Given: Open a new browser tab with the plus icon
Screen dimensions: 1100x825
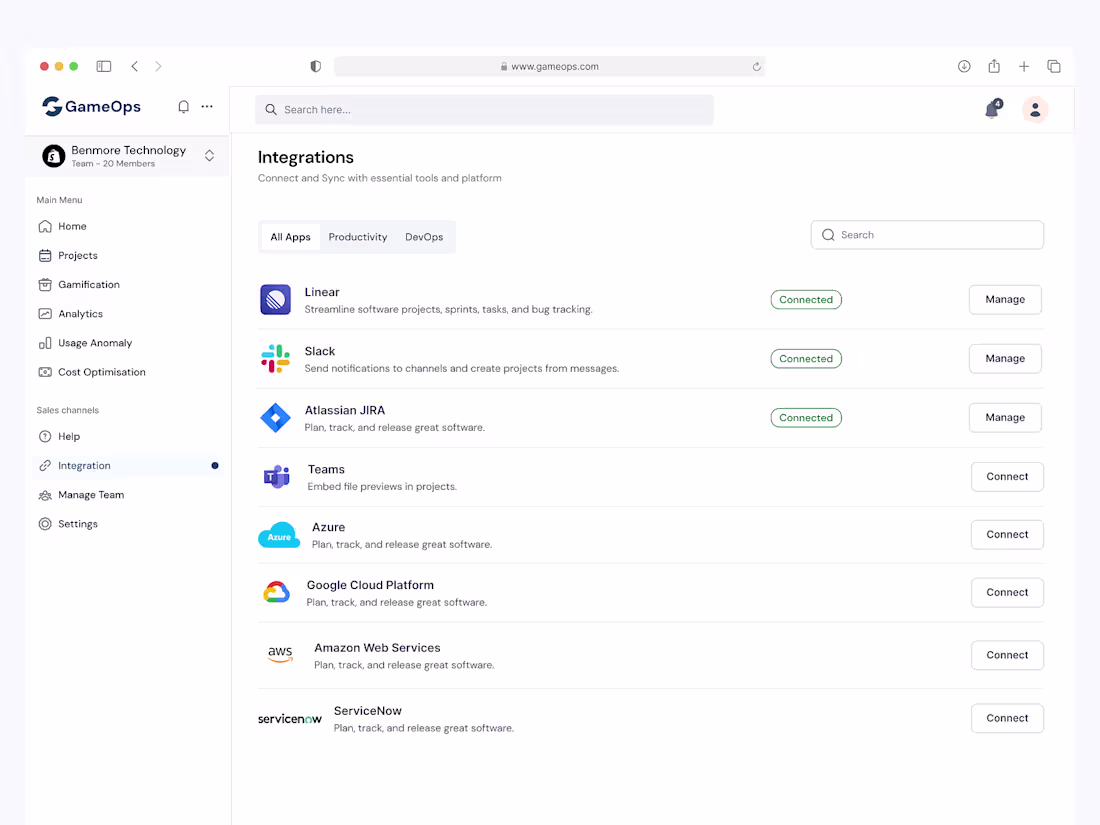Looking at the screenshot, I should [1024, 66].
